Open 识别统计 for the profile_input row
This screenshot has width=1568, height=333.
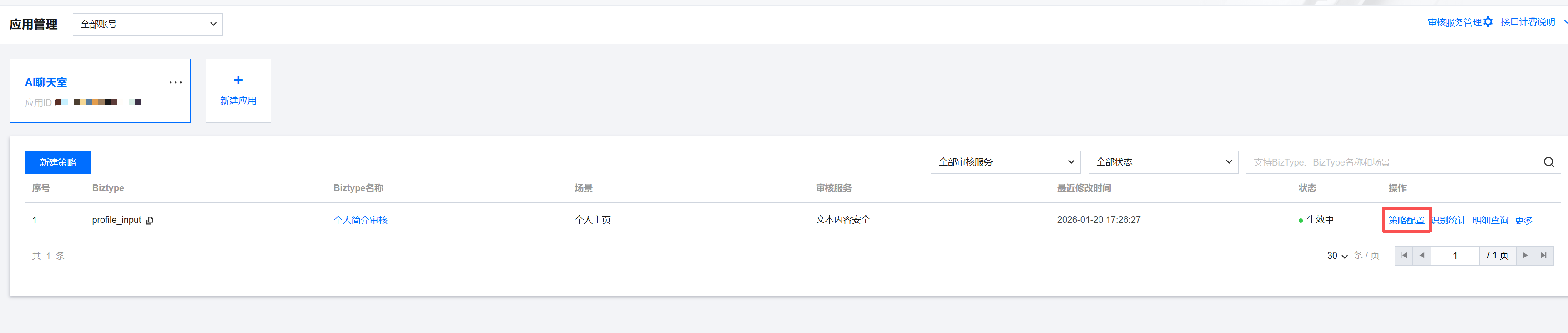1449,220
